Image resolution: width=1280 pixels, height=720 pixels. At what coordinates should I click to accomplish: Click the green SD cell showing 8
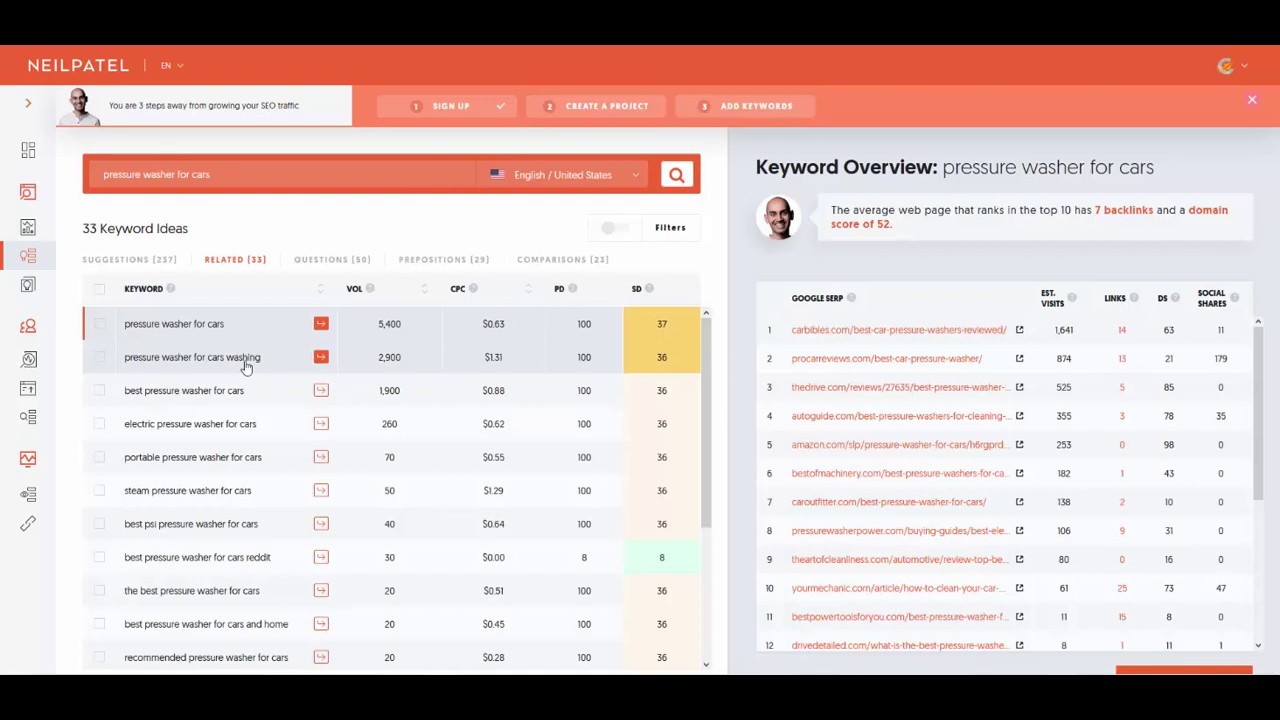tap(662, 557)
